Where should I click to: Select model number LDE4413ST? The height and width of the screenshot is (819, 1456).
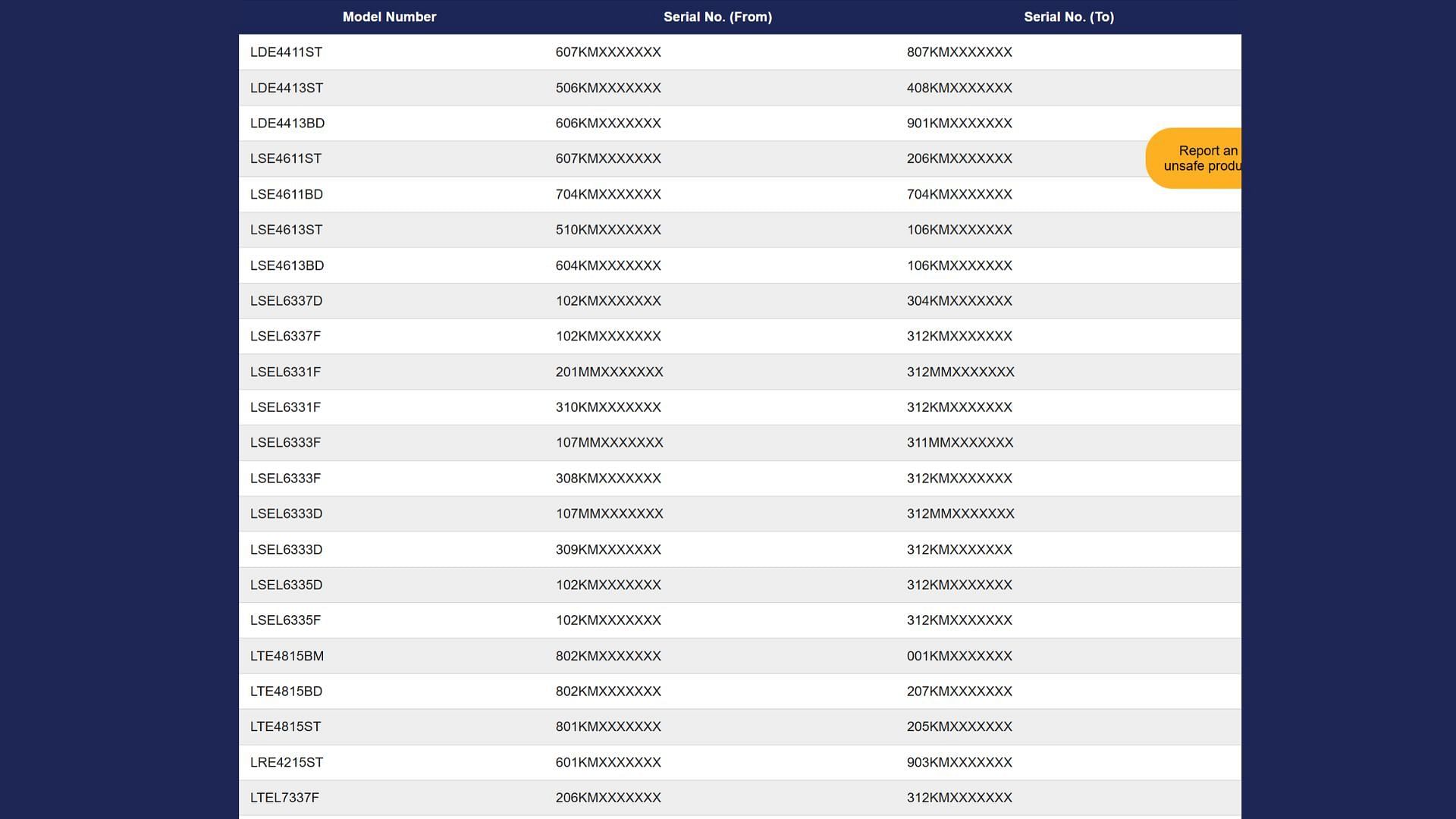pos(287,88)
